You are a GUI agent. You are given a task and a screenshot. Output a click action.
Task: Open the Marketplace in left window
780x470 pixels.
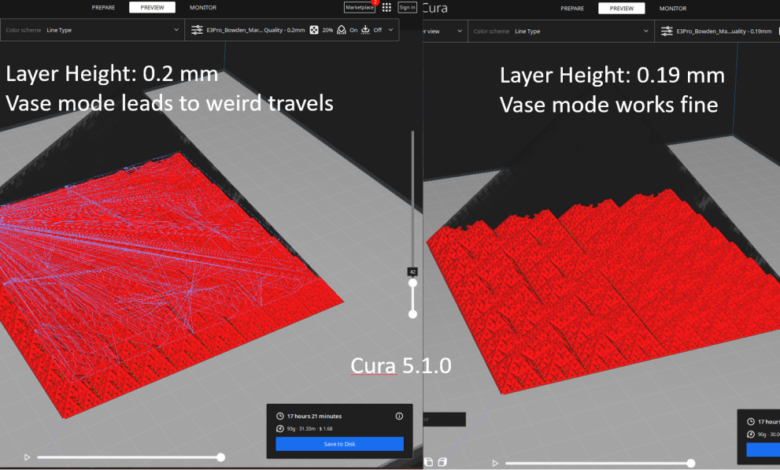click(359, 7)
